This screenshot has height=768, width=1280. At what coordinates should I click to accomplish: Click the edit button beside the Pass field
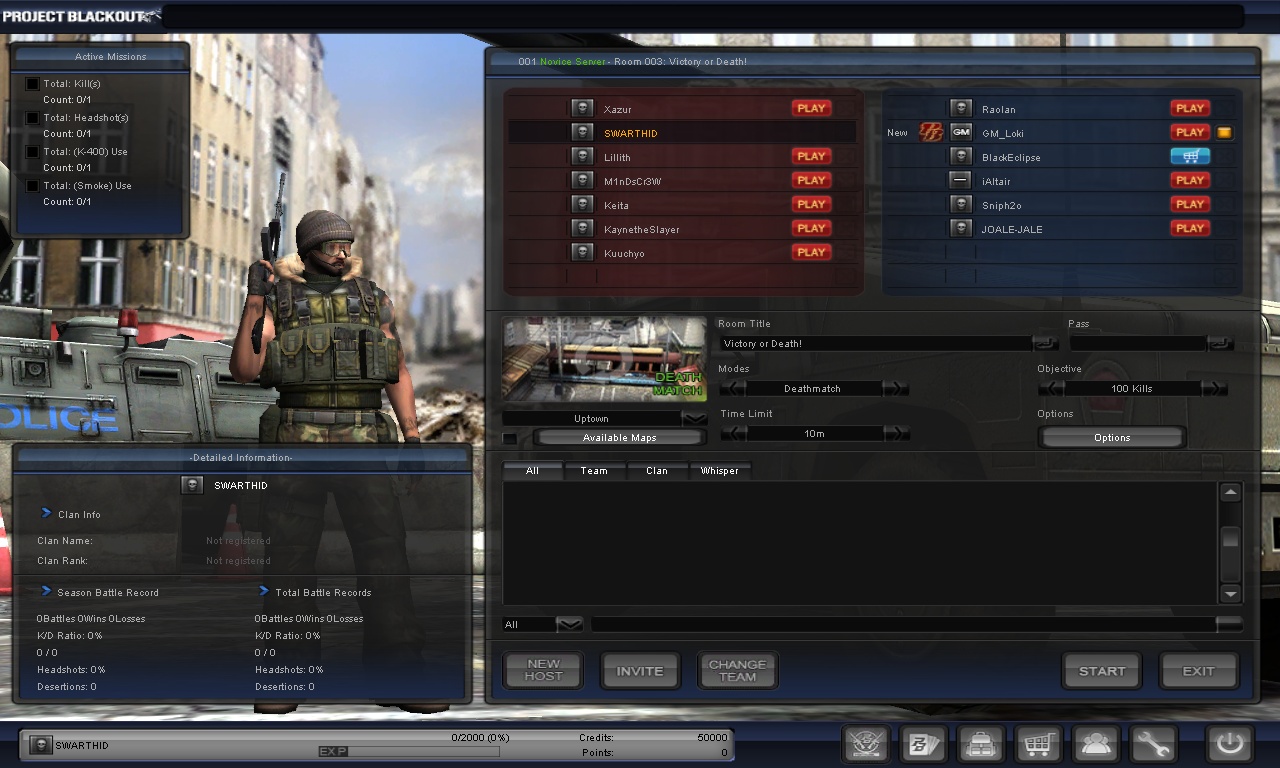[1220, 343]
